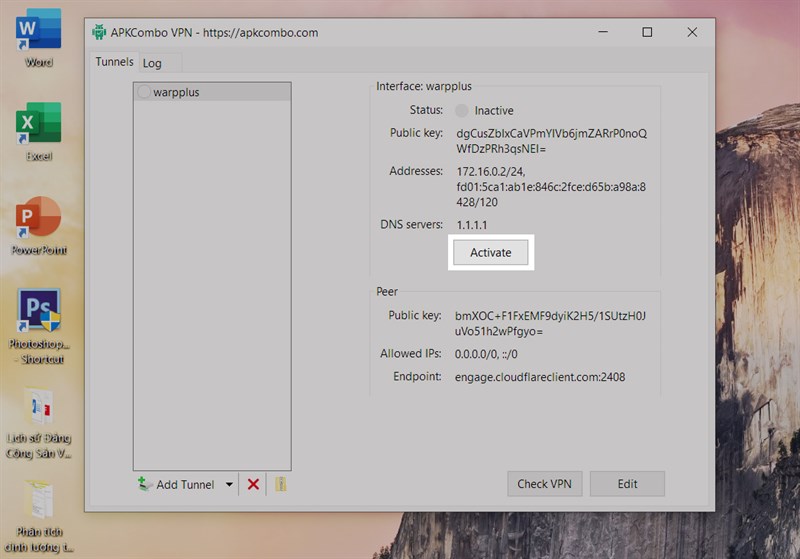Select the Tunnels tab
This screenshot has height=559, width=800.
(x=114, y=62)
